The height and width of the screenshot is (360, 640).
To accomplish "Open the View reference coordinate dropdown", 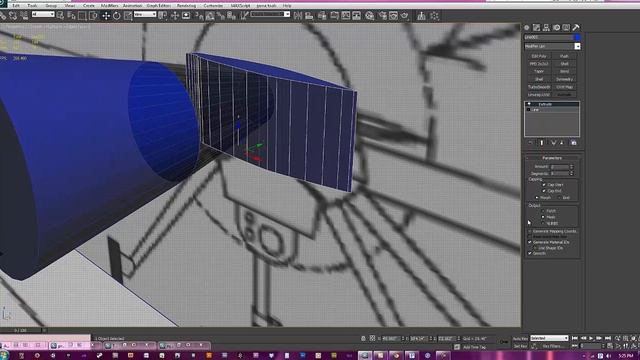I will [145, 14].
